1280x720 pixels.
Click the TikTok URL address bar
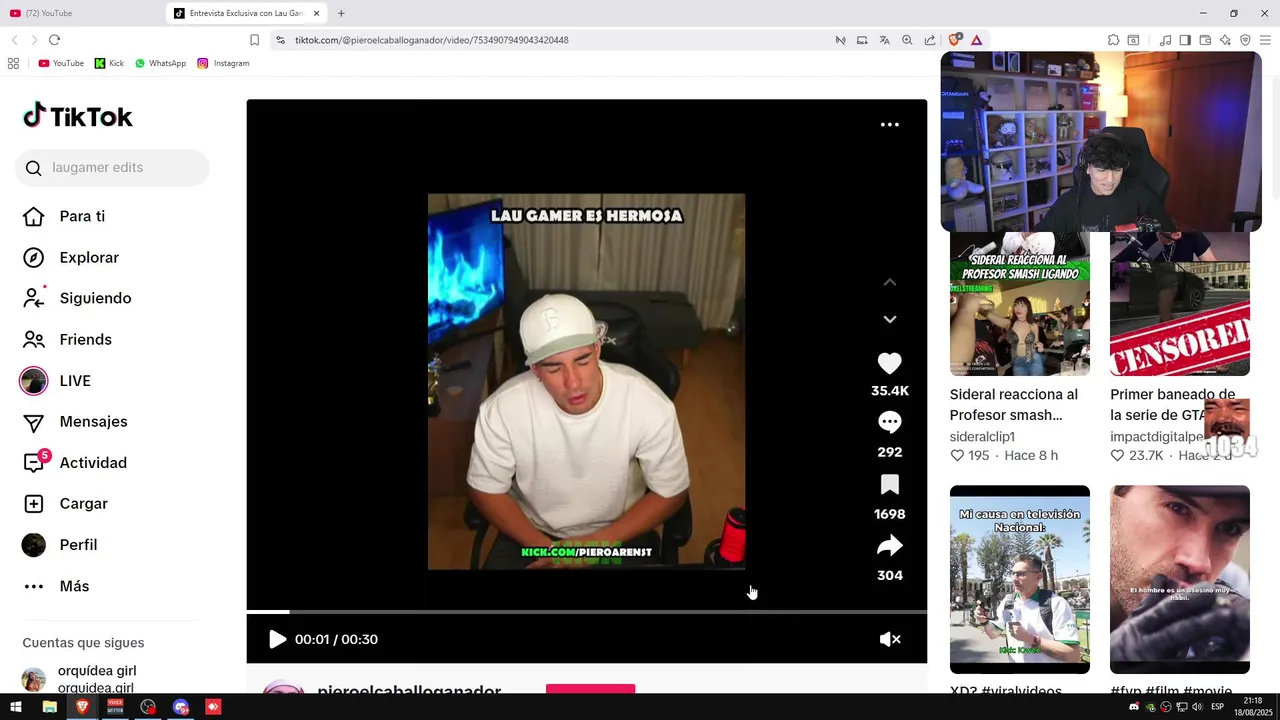(431, 40)
